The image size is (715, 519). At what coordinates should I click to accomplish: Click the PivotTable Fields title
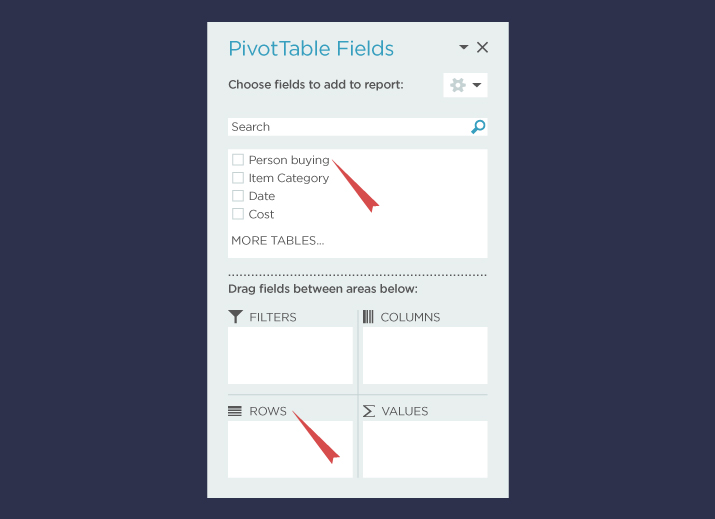(x=311, y=48)
